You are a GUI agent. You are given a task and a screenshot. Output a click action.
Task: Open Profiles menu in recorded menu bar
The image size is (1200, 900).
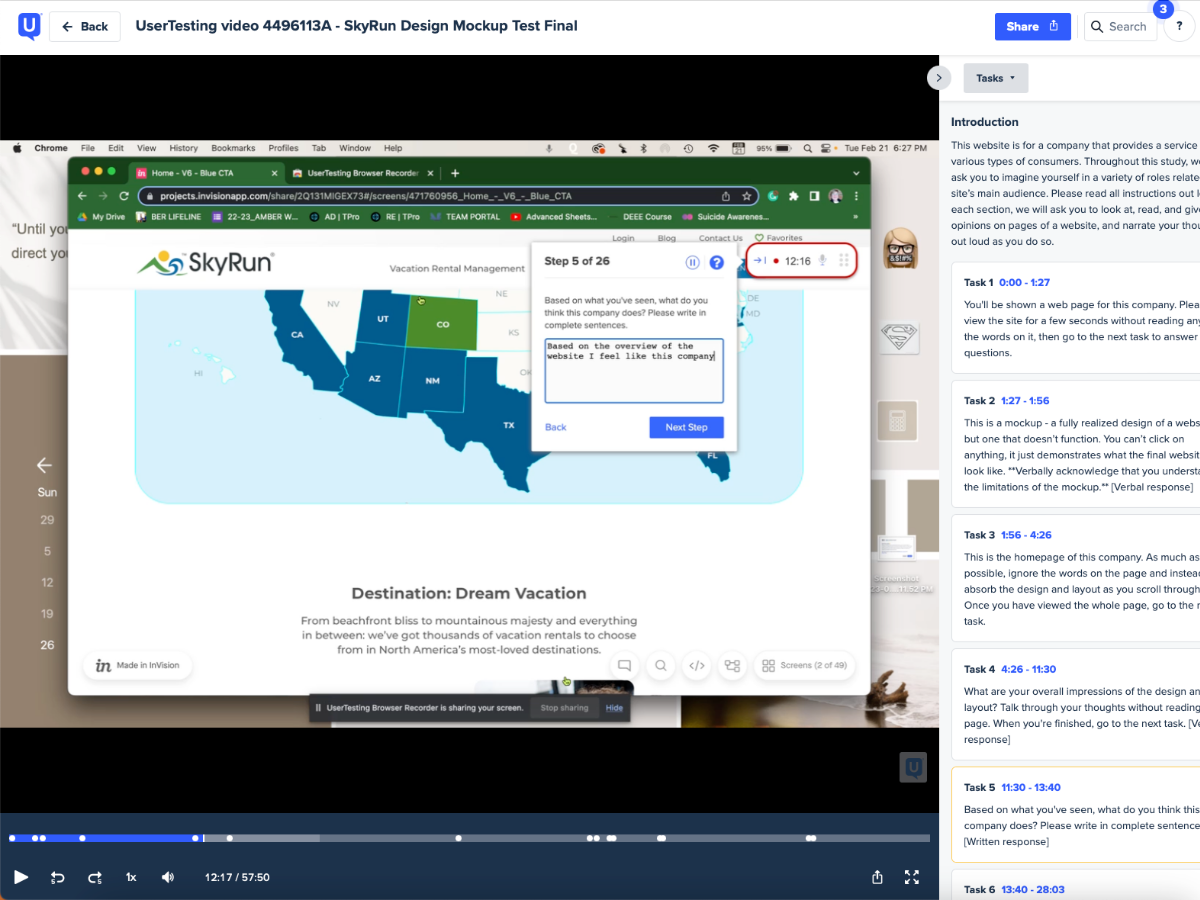(x=283, y=148)
